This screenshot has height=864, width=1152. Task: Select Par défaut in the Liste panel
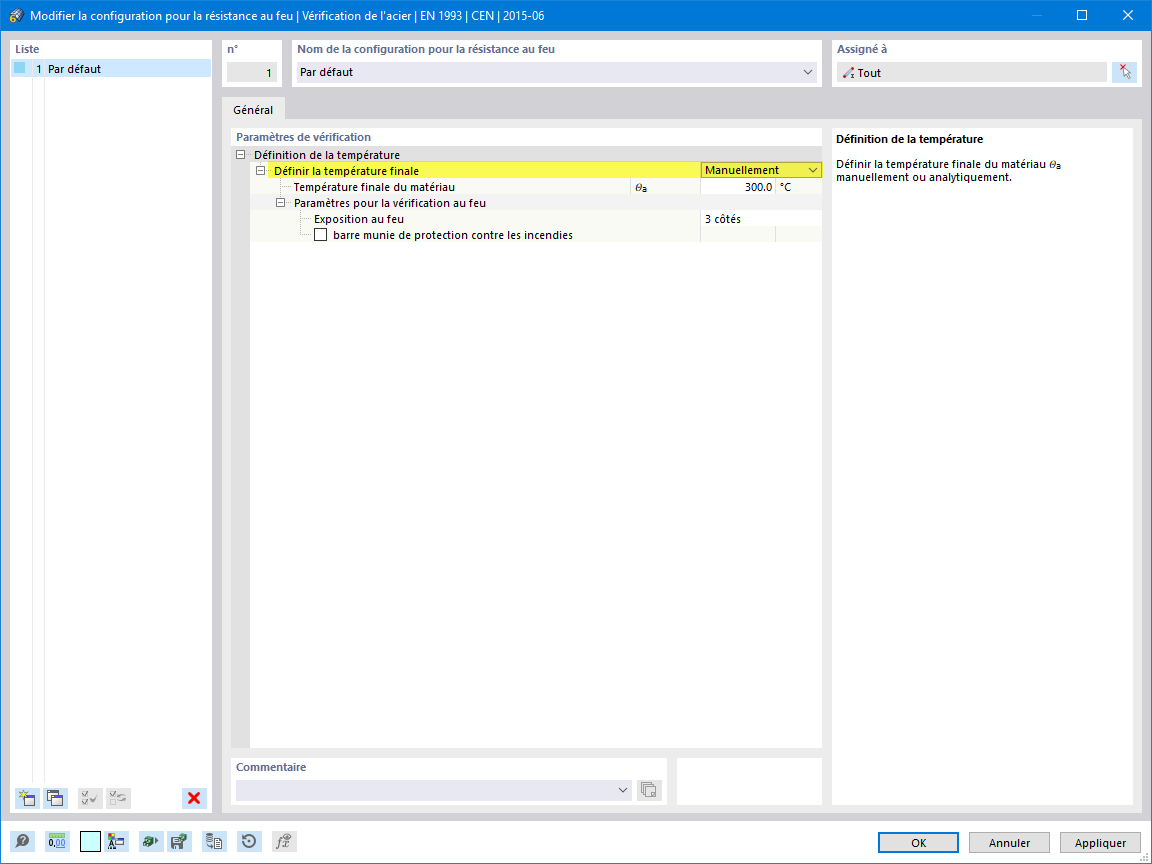[111, 68]
